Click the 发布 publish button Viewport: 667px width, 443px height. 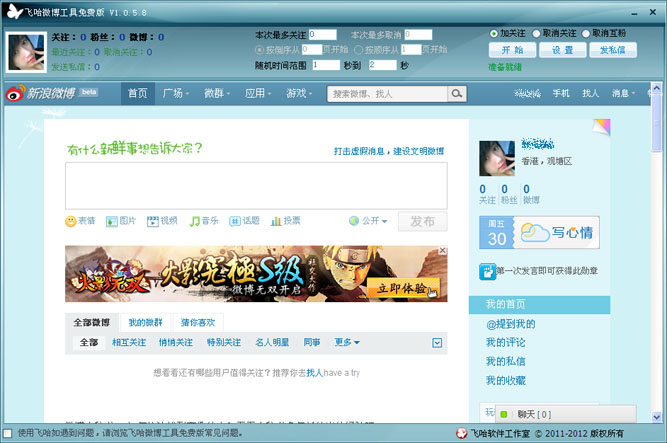[x=422, y=221]
